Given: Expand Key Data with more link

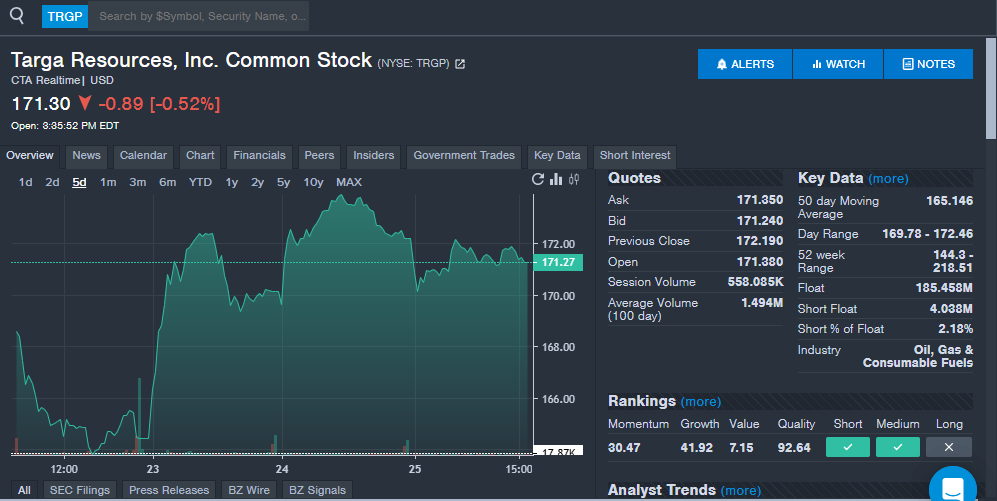Looking at the screenshot, I should pyautogui.click(x=888, y=179).
